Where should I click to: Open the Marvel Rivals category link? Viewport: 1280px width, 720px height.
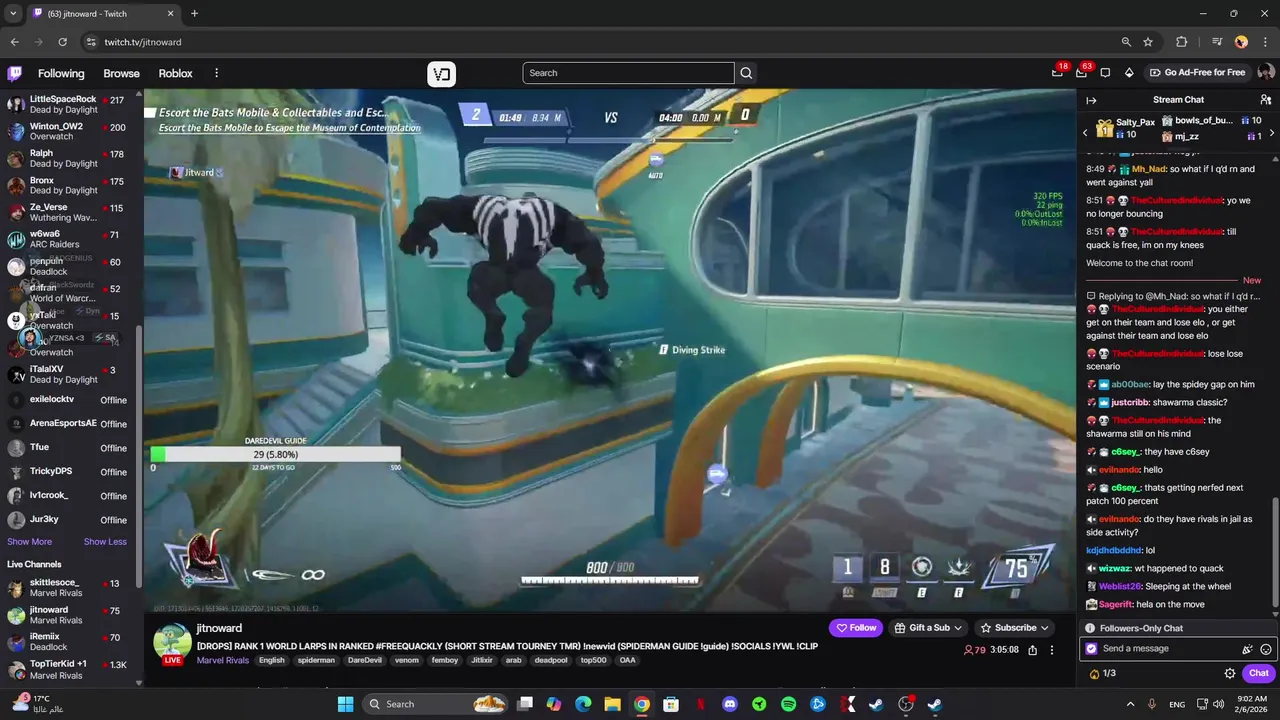point(223,661)
